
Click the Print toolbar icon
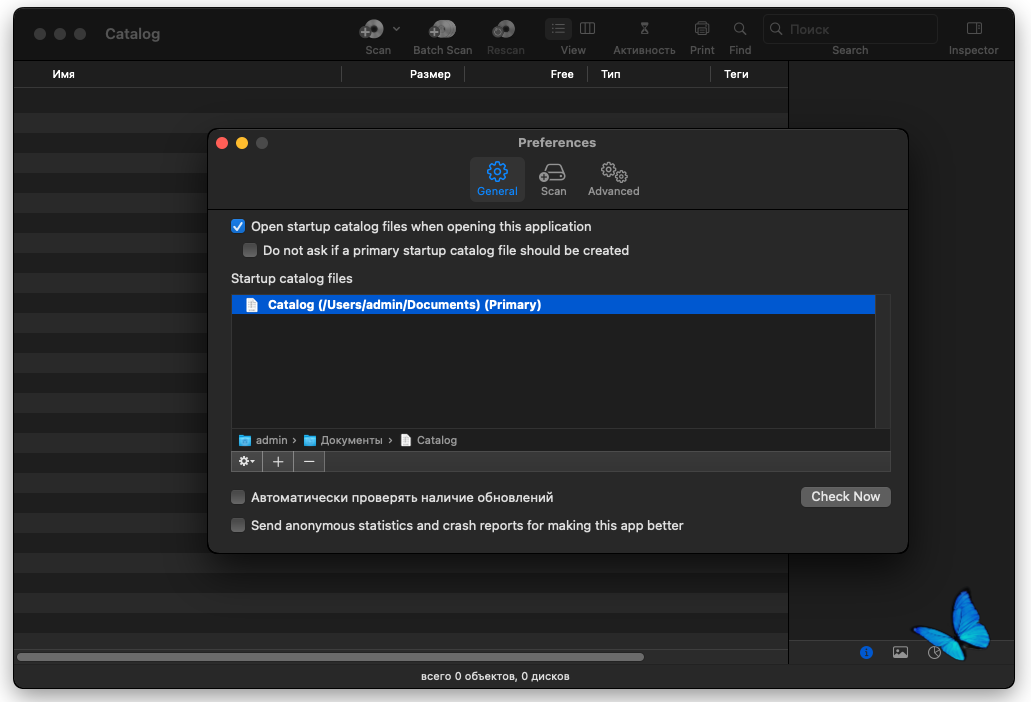701,28
